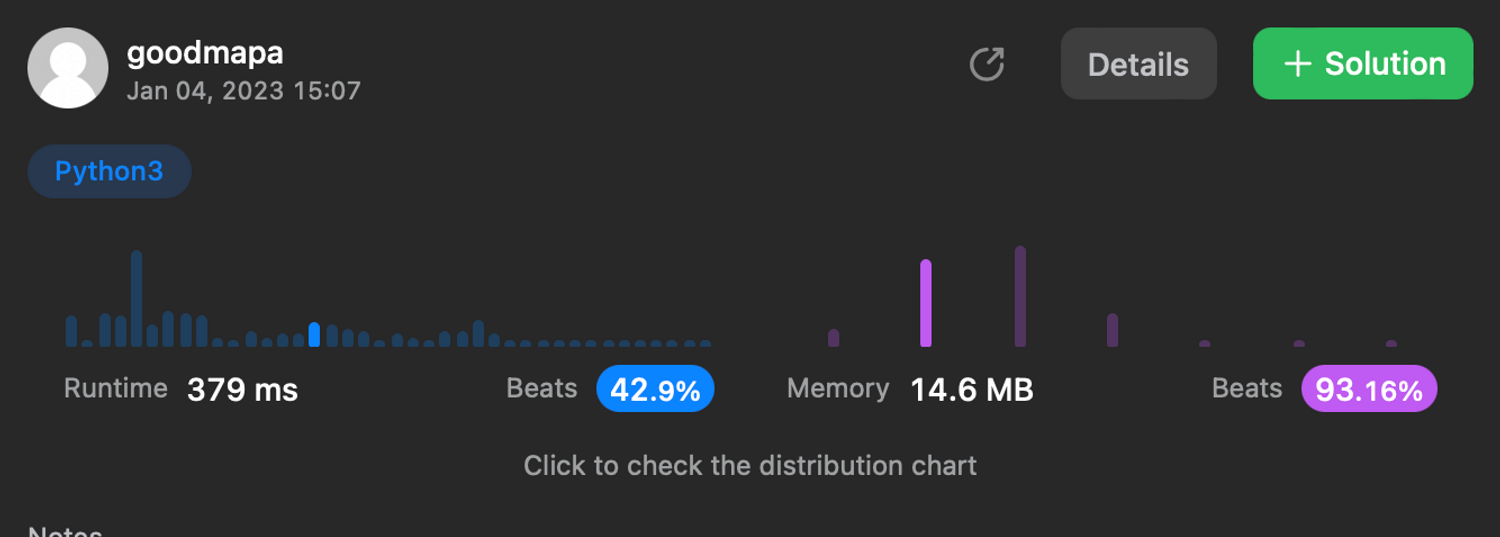This screenshot has width=1500, height=537.
Task: Click the bright purple memory bar
Action: (x=926, y=303)
